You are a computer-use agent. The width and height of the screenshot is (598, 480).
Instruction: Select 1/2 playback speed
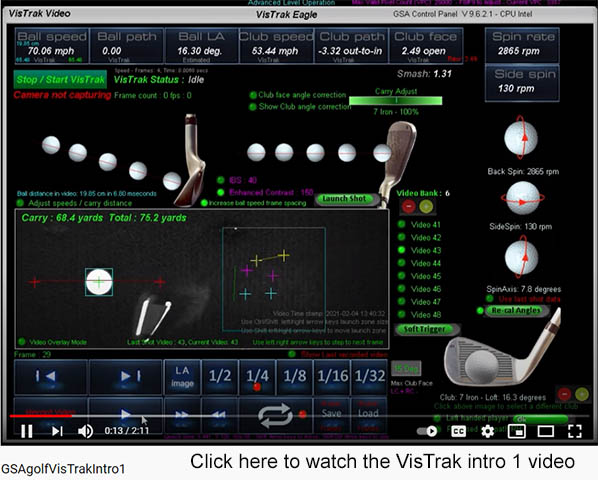[220, 377]
